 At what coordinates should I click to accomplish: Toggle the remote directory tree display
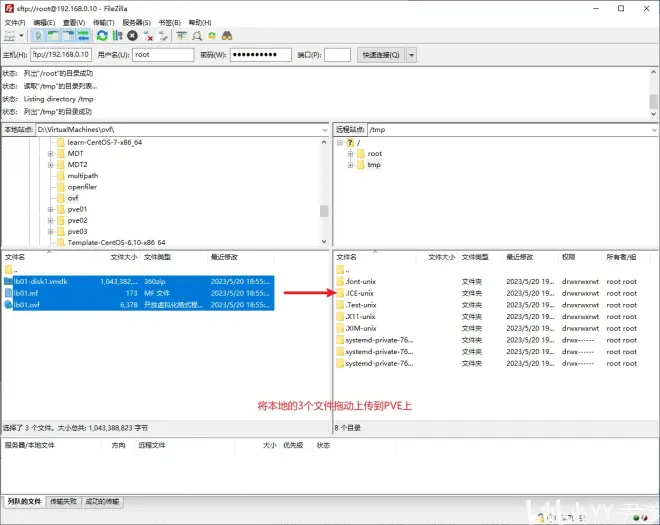68,36
